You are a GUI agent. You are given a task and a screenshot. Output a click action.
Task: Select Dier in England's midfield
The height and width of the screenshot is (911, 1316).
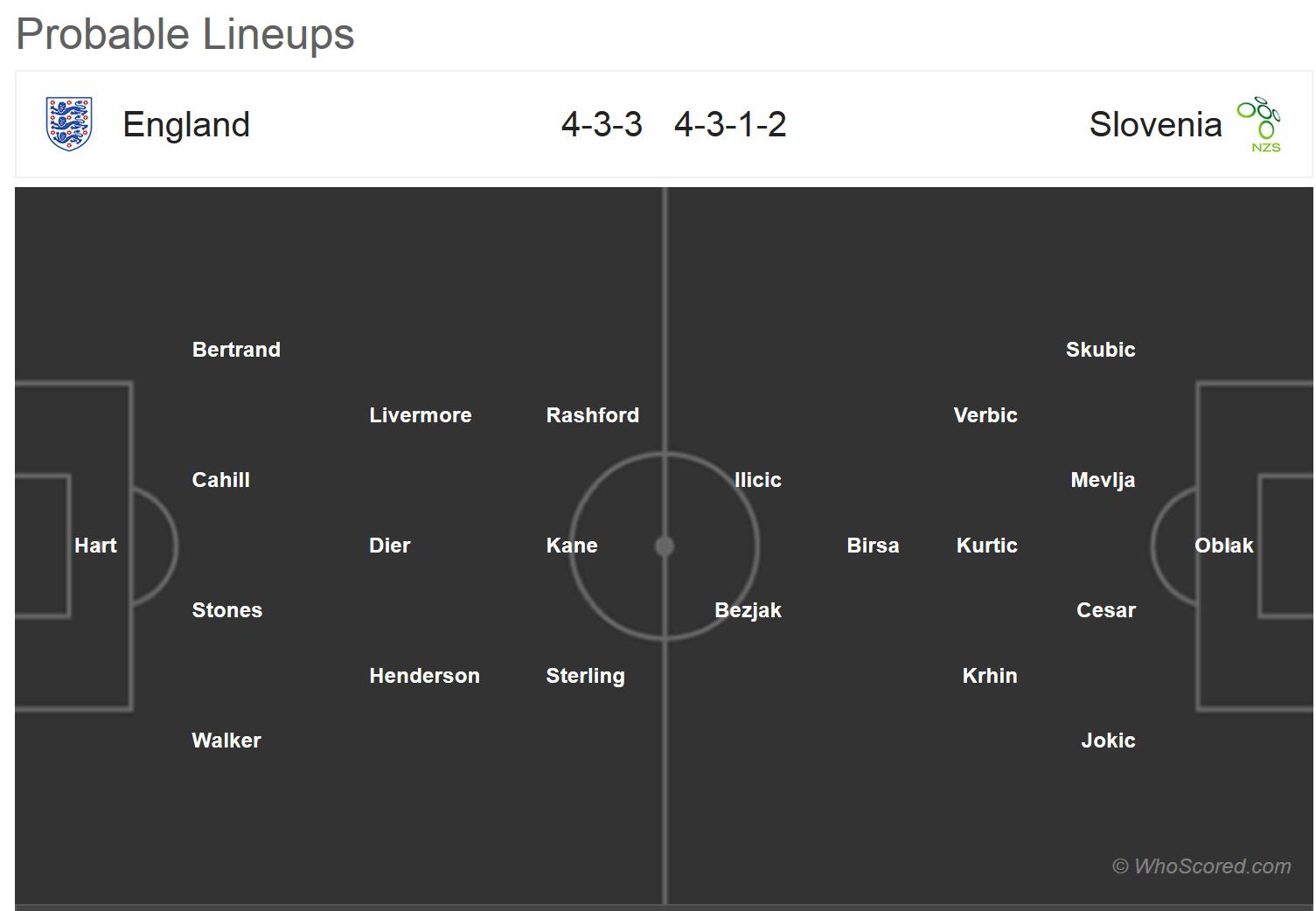click(x=389, y=546)
